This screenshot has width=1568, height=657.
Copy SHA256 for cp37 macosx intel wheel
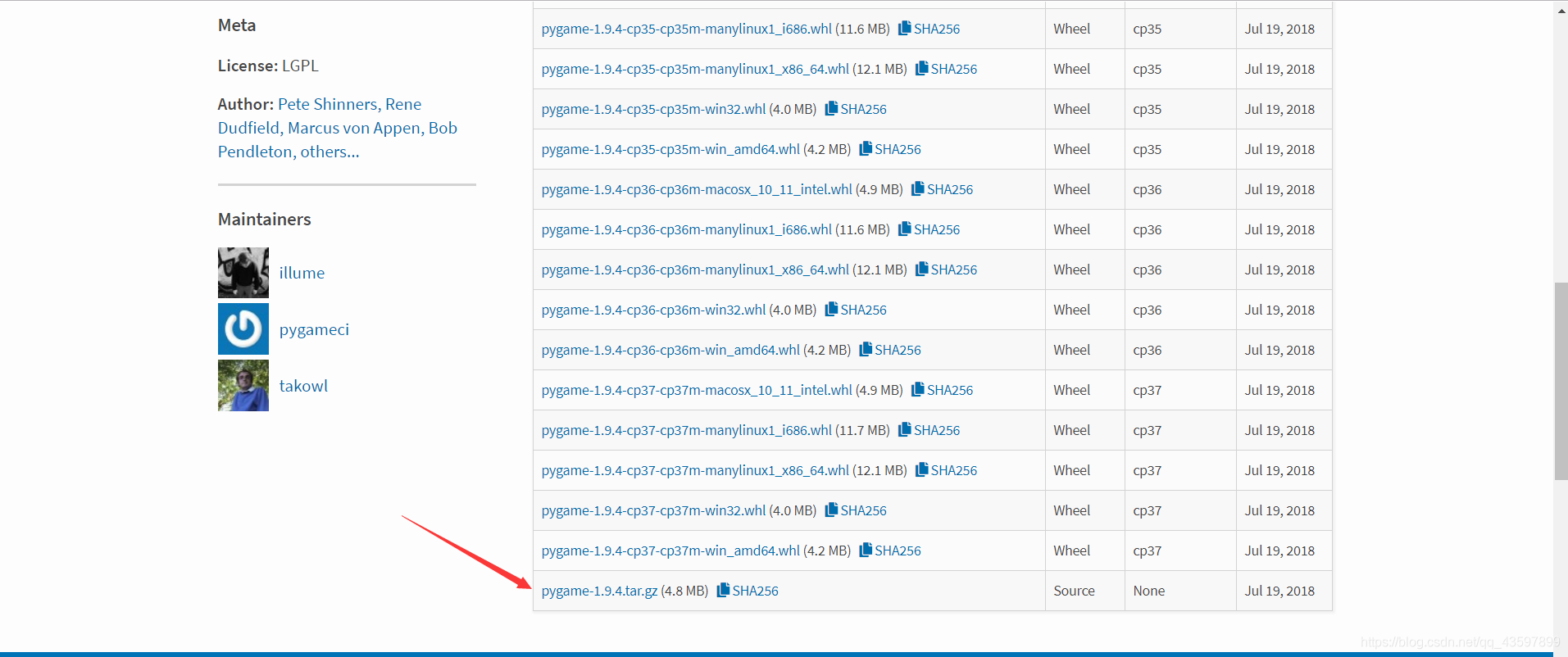[x=943, y=390]
